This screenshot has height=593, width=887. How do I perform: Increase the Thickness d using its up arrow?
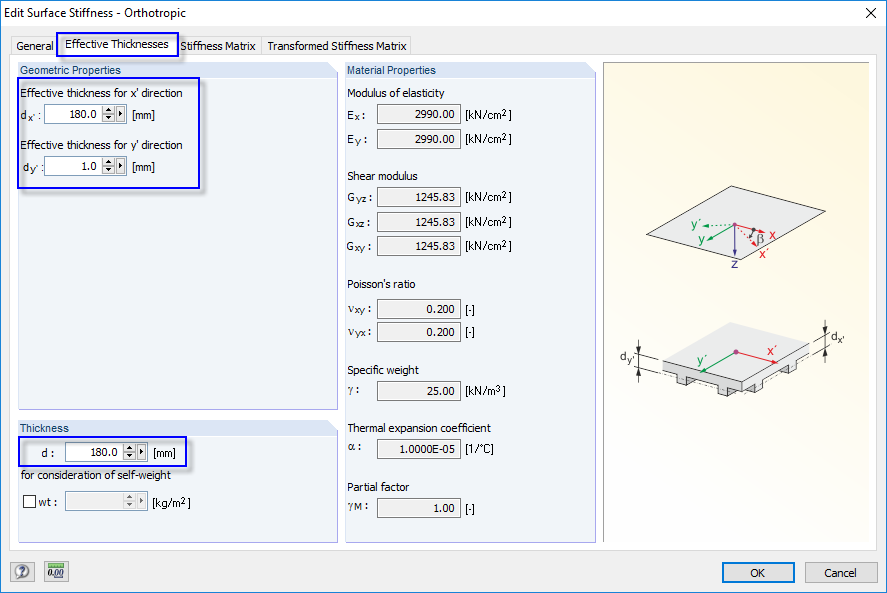pyautogui.click(x=129, y=448)
